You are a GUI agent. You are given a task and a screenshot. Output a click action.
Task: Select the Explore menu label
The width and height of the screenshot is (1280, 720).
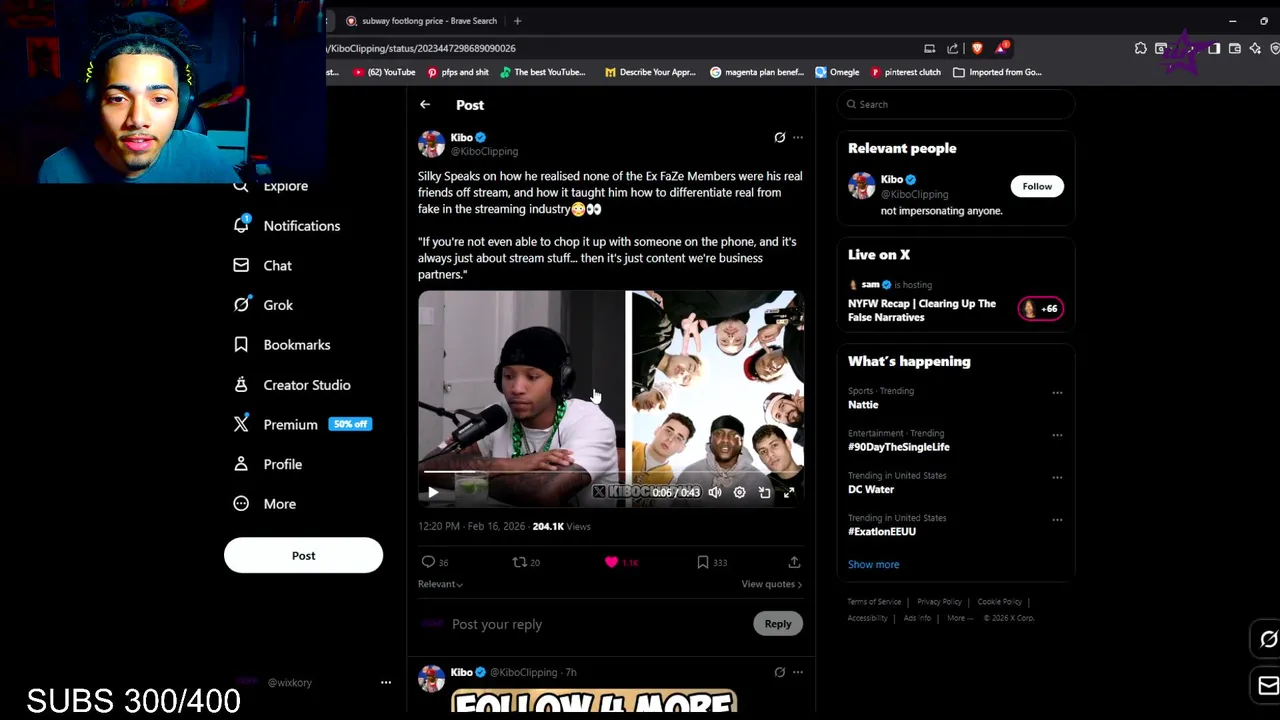click(x=286, y=186)
